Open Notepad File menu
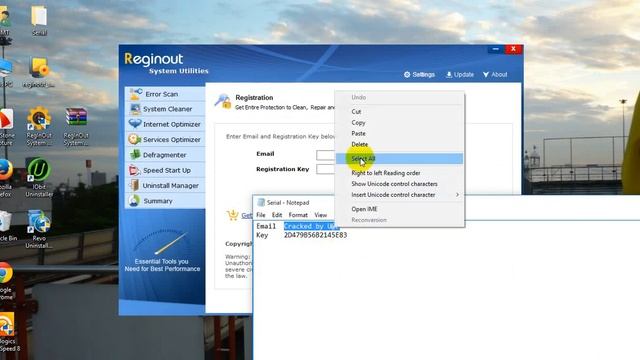 261,215
